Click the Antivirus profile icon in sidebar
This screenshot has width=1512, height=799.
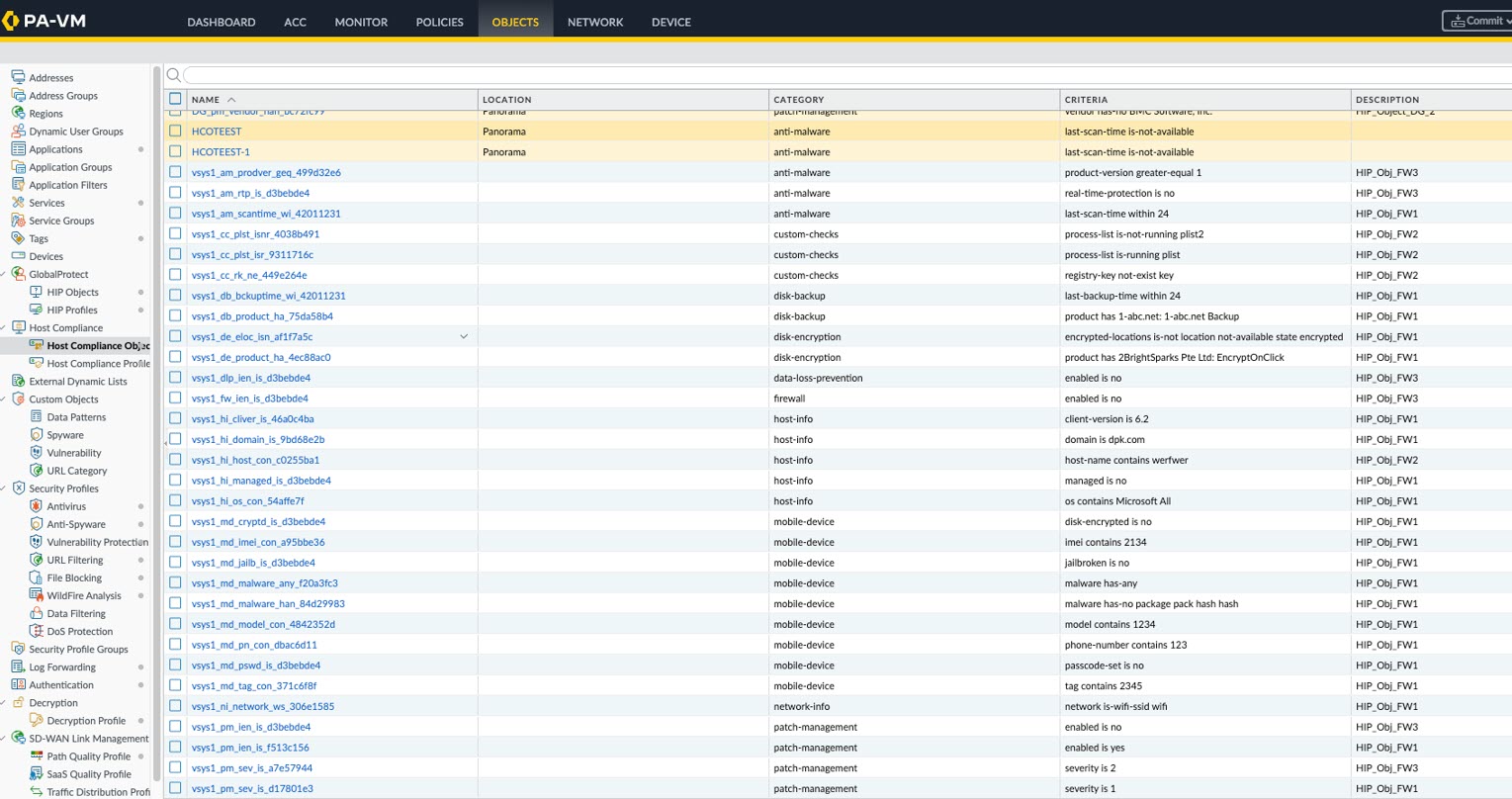pyautogui.click(x=37, y=506)
